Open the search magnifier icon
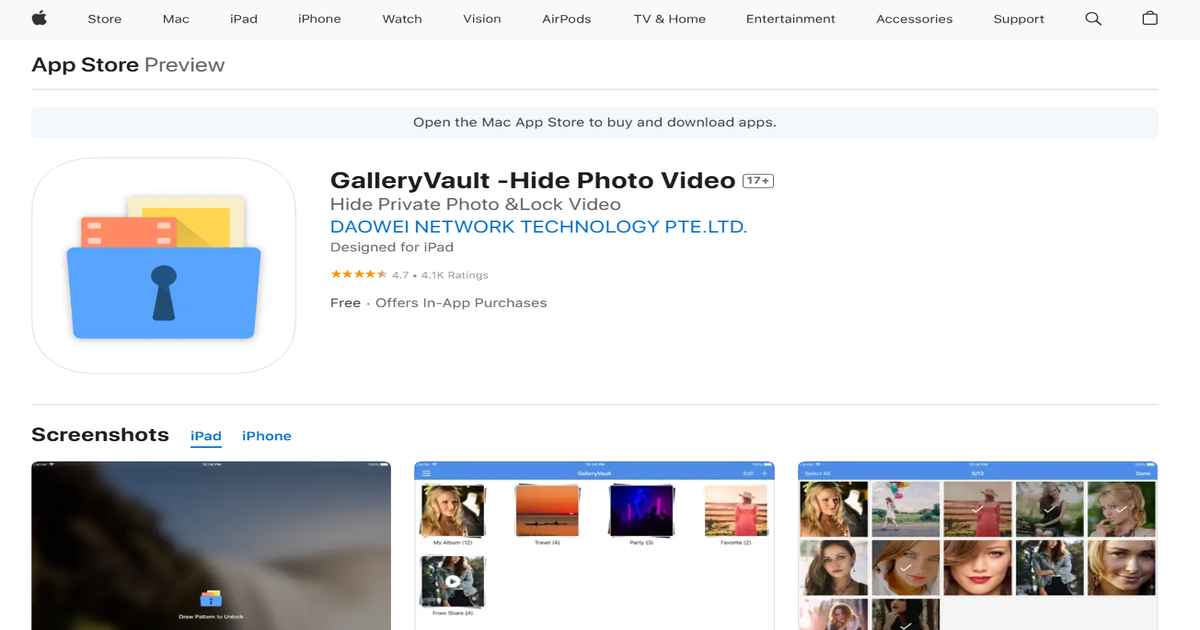 pyautogui.click(x=1093, y=19)
